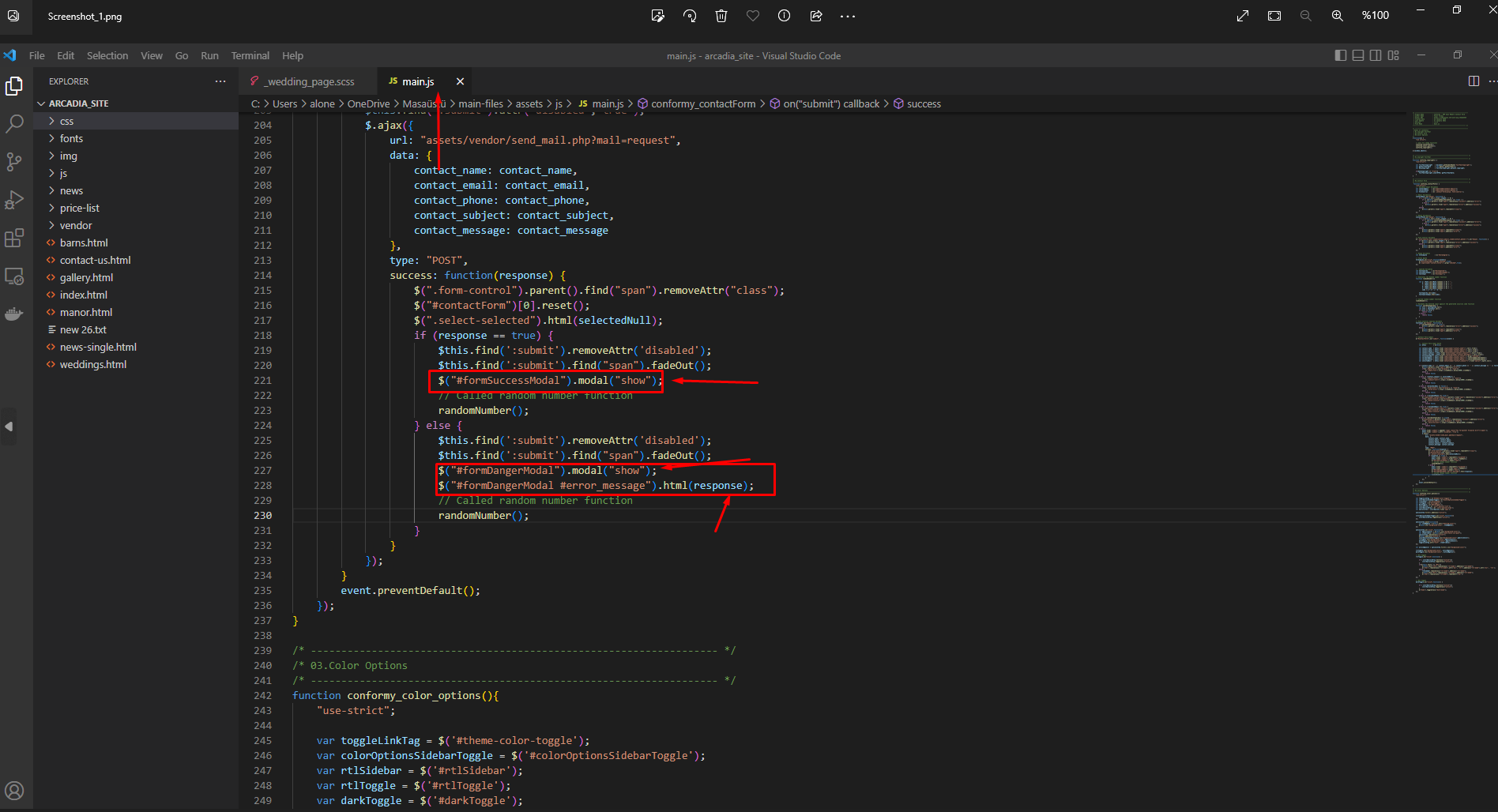
Task: Switch to _wedding_page.scss tab
Action: pos(307,81)
